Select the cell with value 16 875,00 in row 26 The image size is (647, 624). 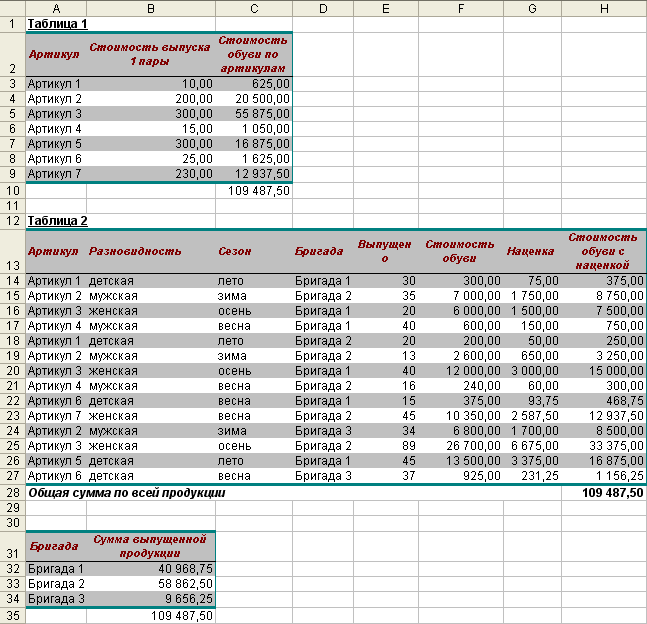pyautogui.click(x=604, y=461)
